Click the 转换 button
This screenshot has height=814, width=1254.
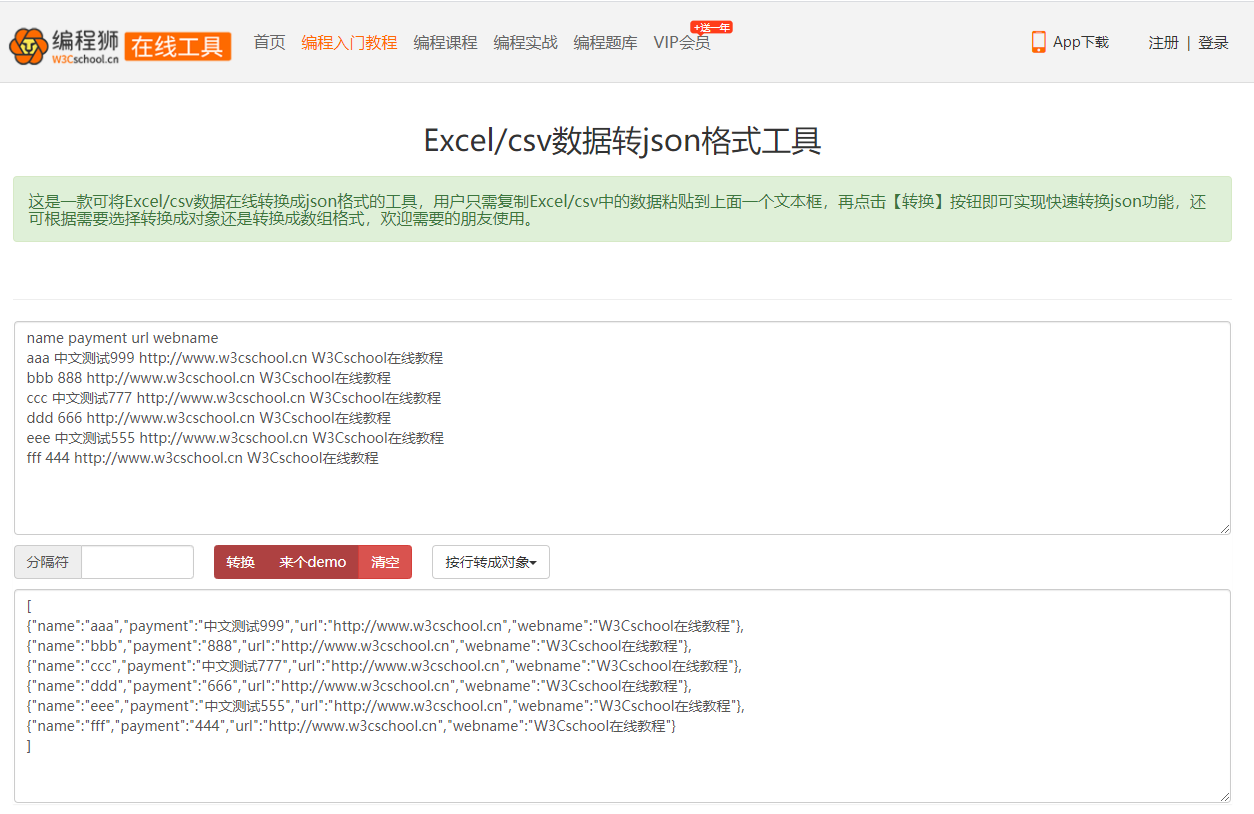(x=240, y=562)
